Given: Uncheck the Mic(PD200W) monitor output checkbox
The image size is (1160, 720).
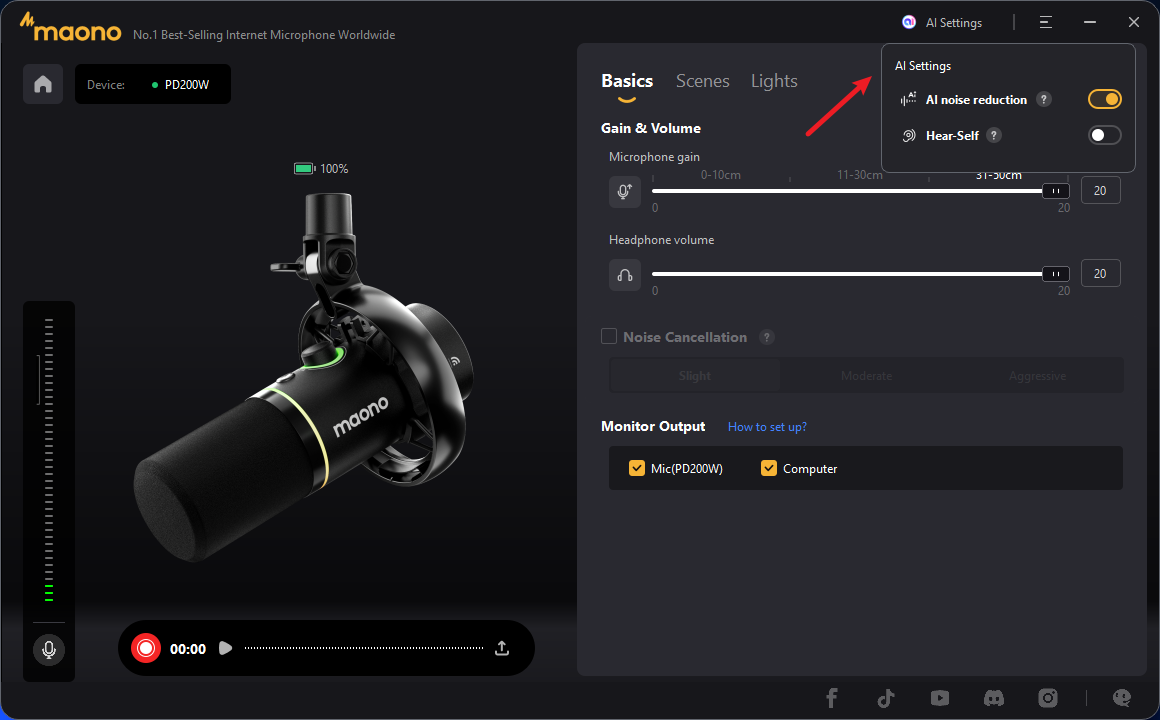Looking at the screenshot, I should (637, 468).
